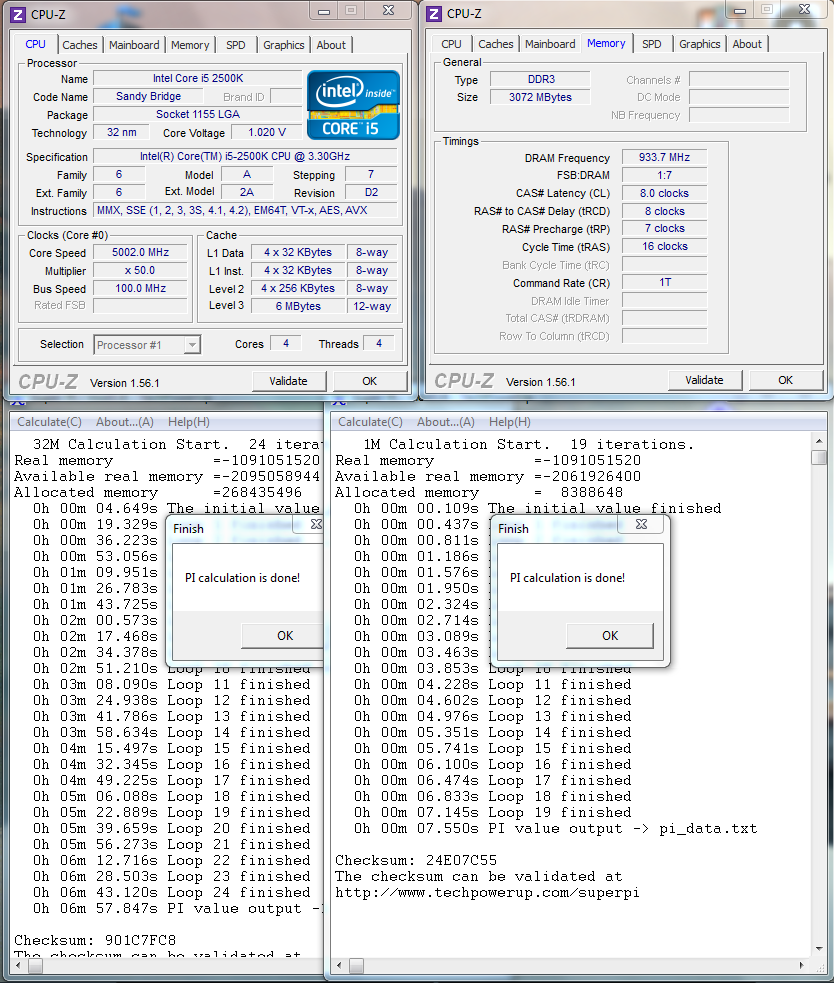The height and width of the screenshot is (983, 834).
Task: Open Help menu in the 1M Super PI window
Action: pyautogui.click(x=510, y=422)
